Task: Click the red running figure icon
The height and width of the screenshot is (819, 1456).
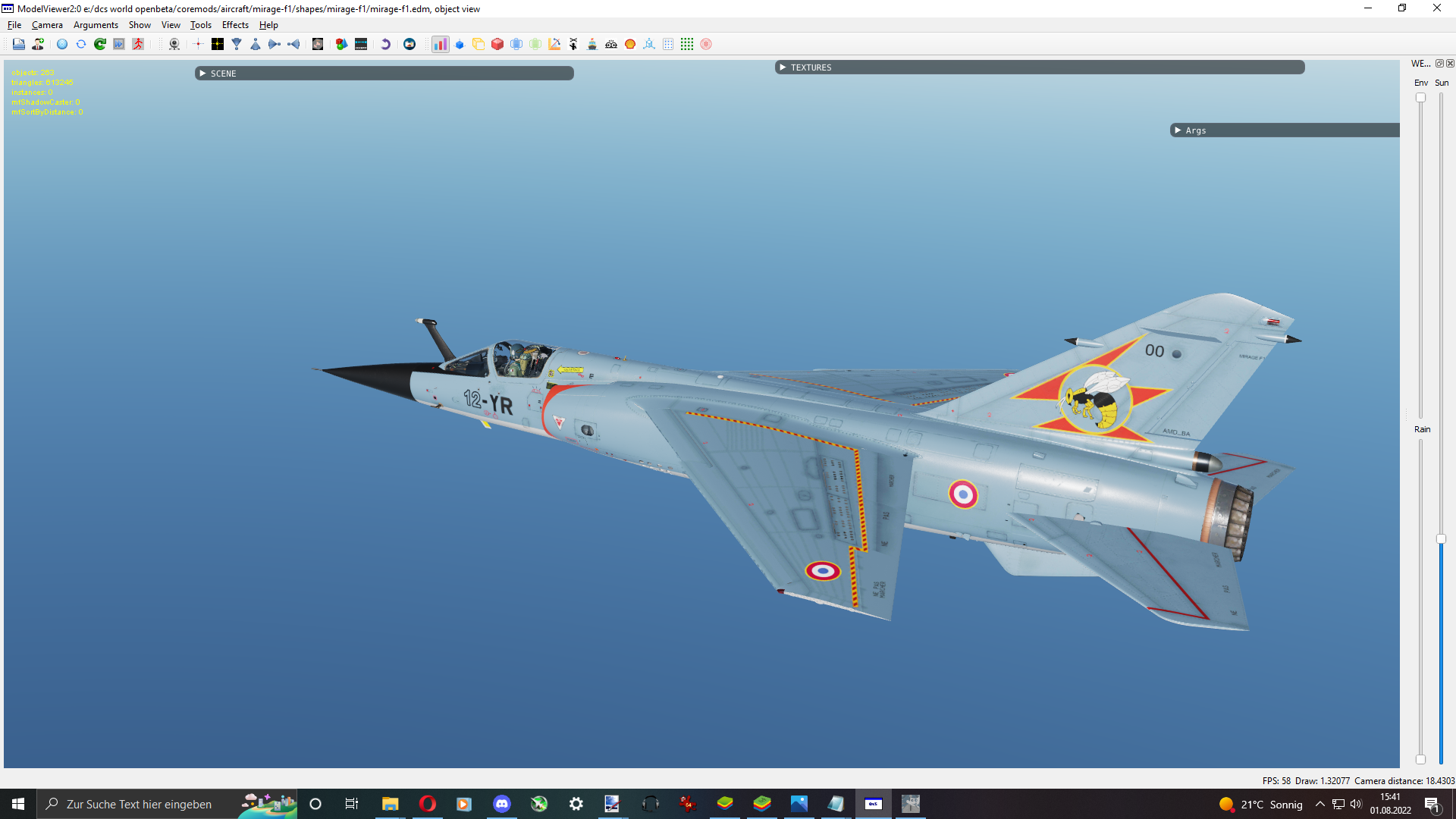Action: tap(138, 44)
